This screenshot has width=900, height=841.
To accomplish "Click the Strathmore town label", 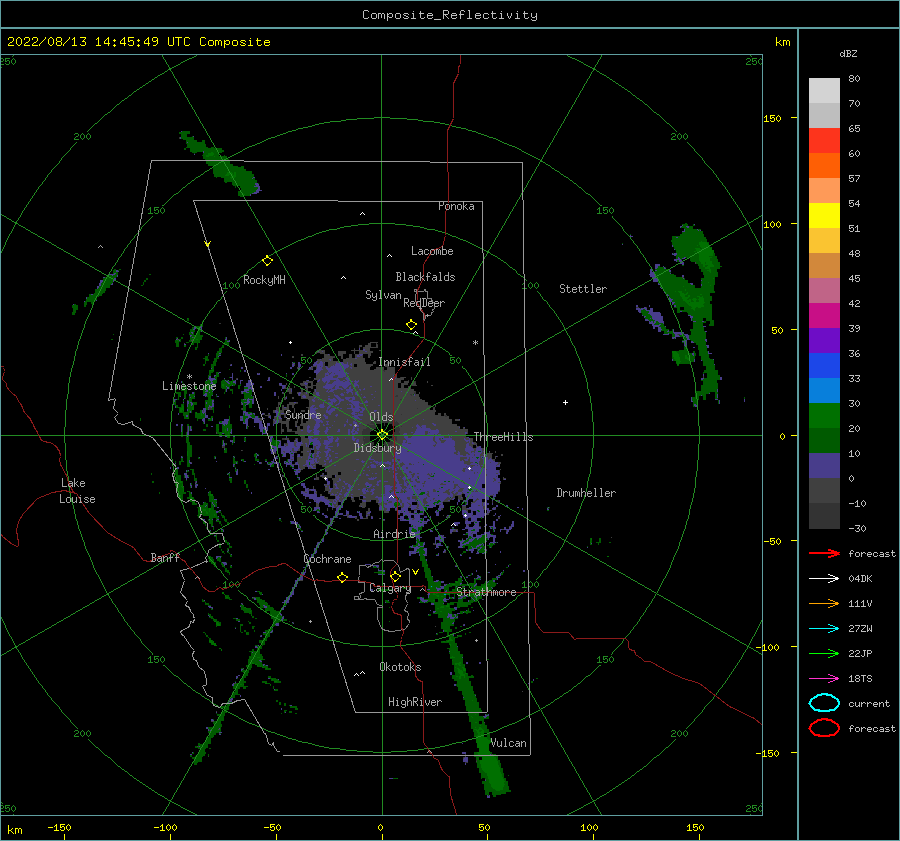I will coord(486,592).
